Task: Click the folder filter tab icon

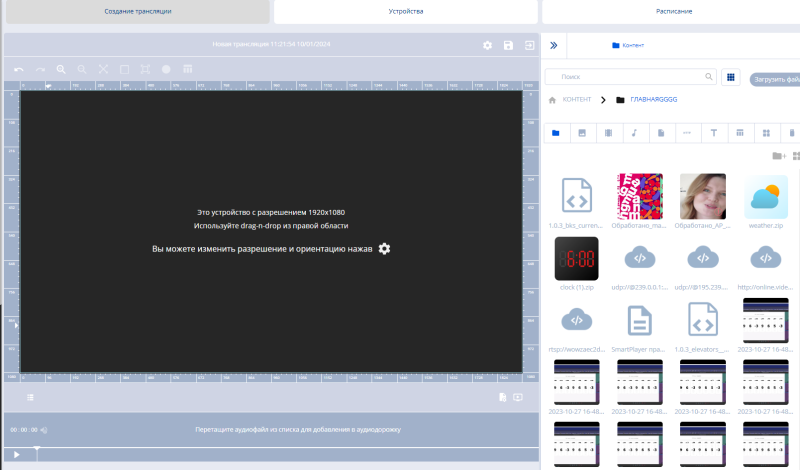Action: click(x=555, y=132)
